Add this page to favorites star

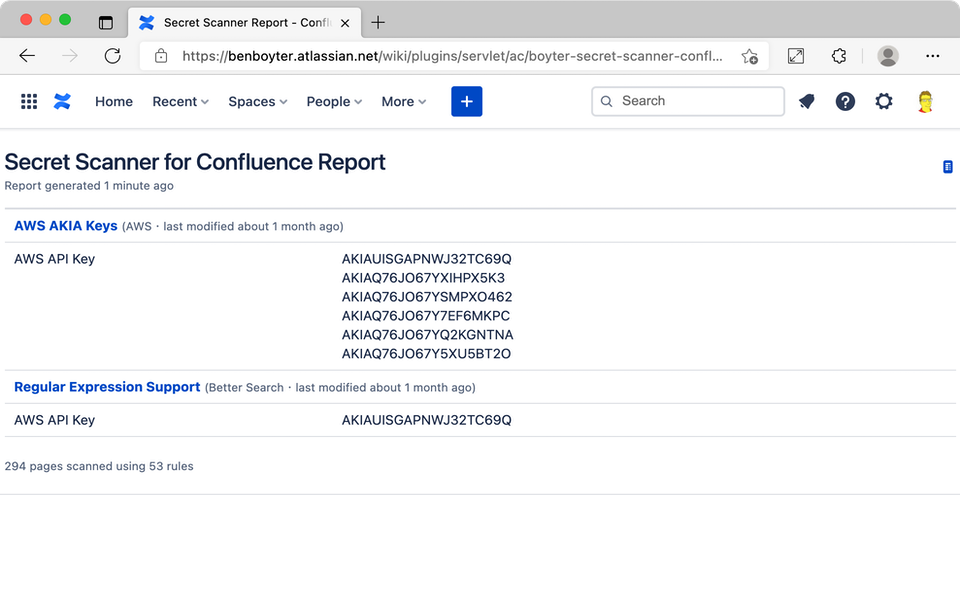[x=749, y=57]
